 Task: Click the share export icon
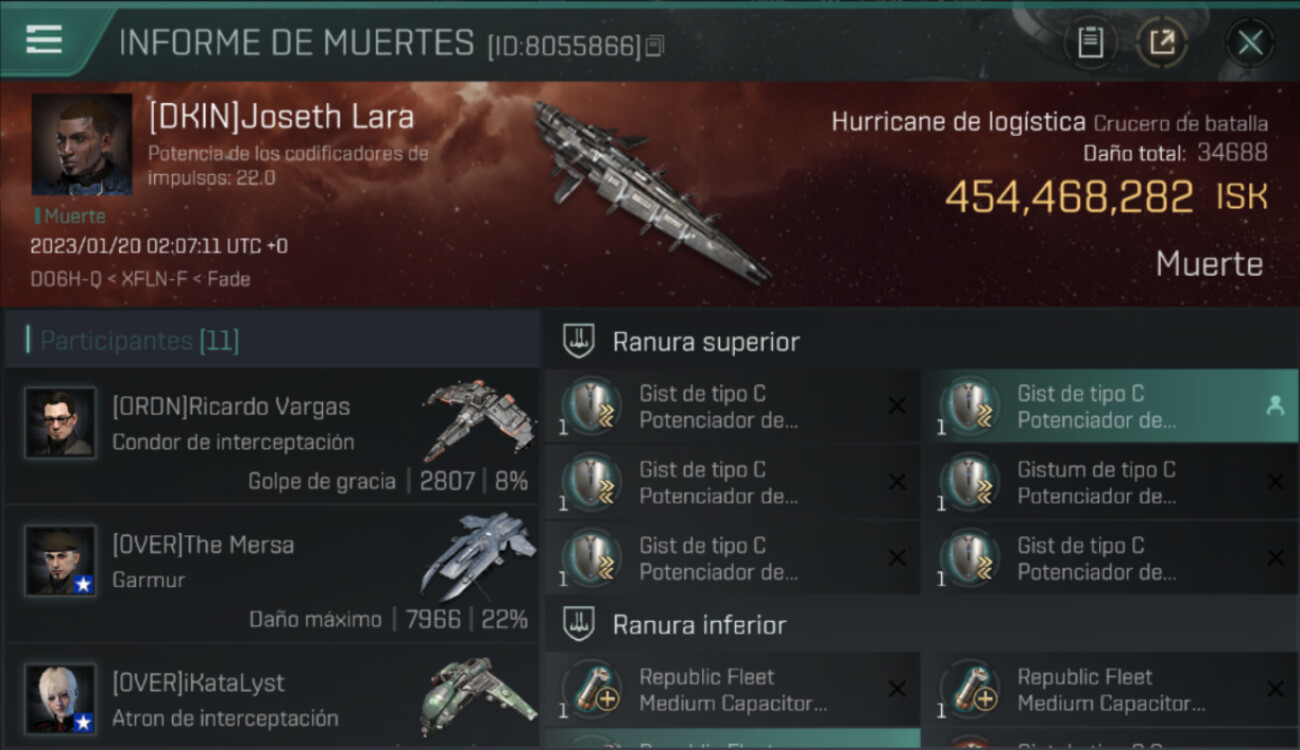(1162, 43)
